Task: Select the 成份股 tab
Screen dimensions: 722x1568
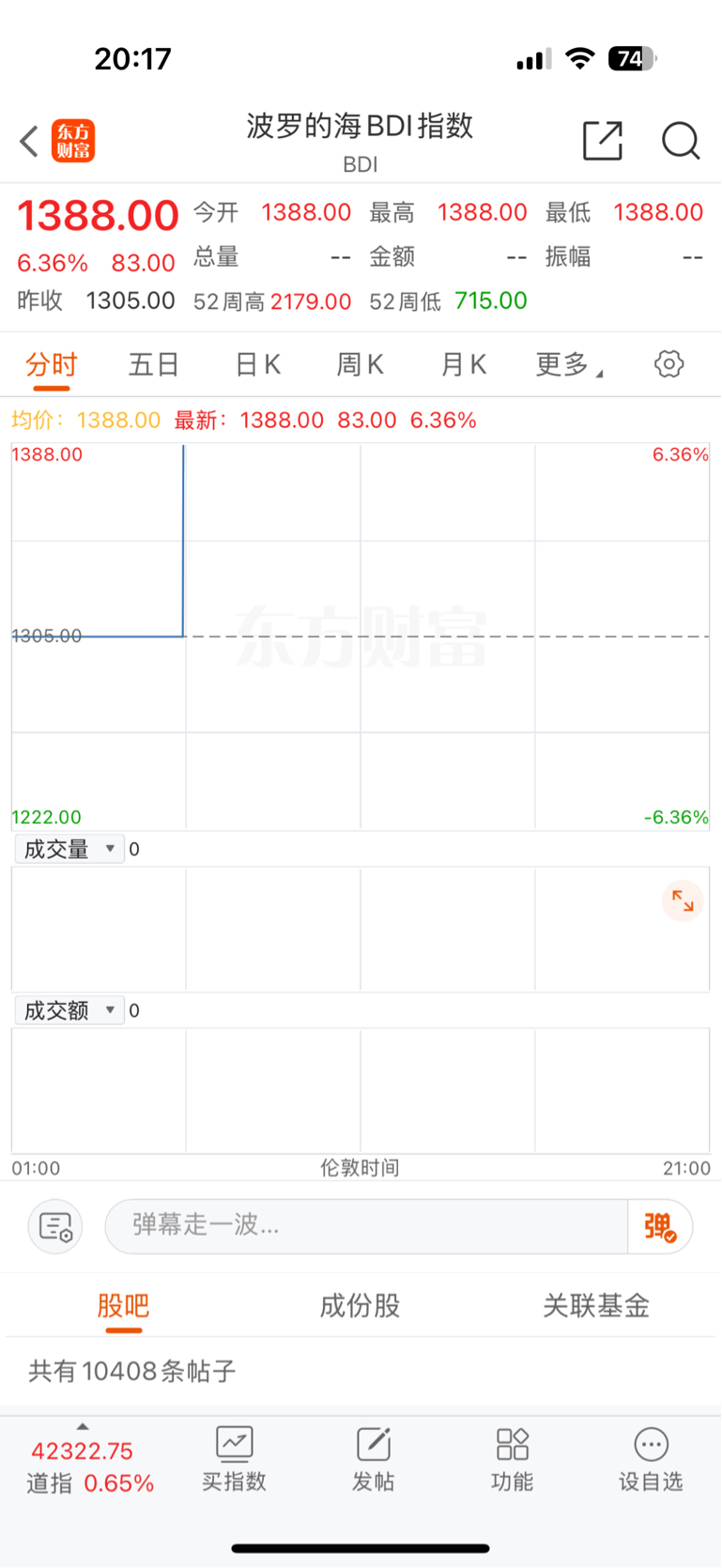Action: (360, 1305)
